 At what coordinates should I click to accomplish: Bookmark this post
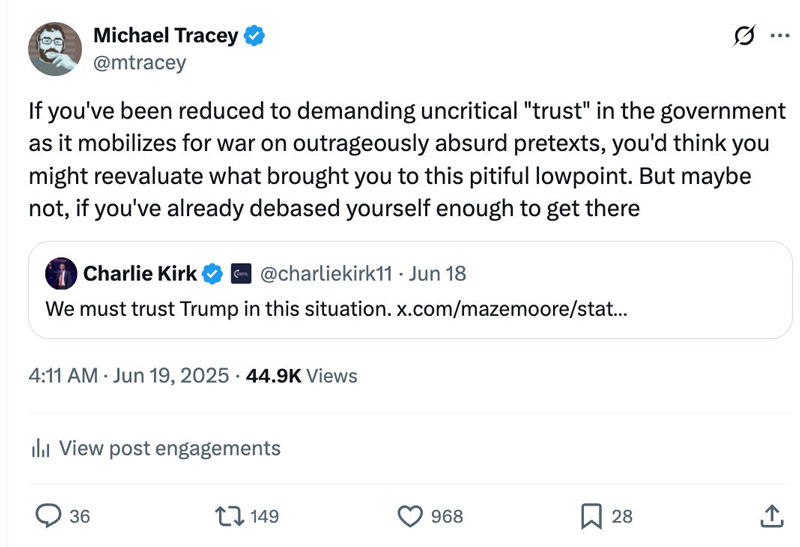coord(591,516)
